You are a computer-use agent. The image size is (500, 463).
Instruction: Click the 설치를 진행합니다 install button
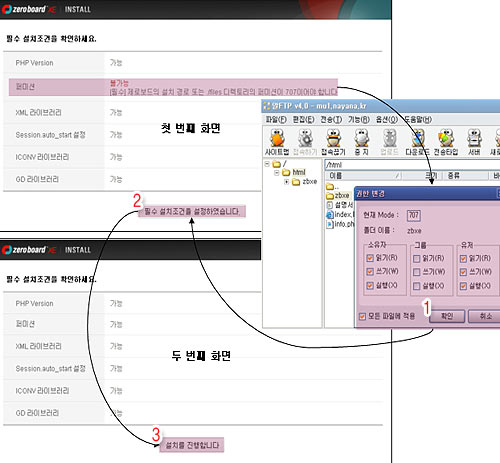point(192,445)
